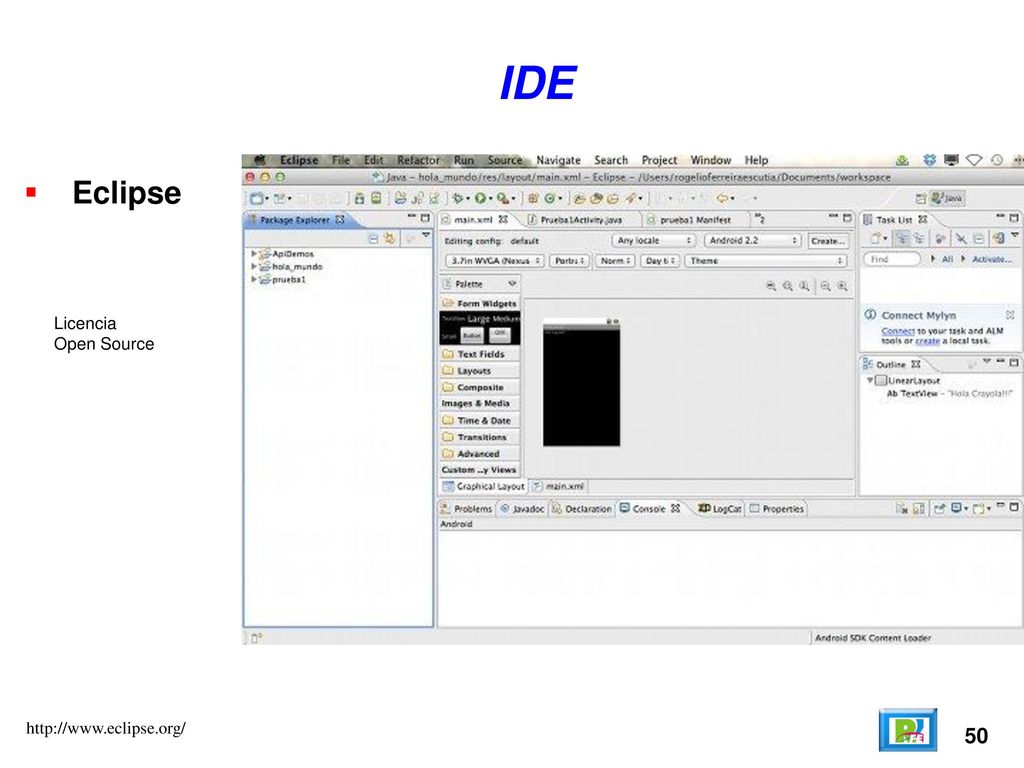Open the Android Virtual Device Manager icon
Viewport: 1024px width, 768px height.
[376, 199]
